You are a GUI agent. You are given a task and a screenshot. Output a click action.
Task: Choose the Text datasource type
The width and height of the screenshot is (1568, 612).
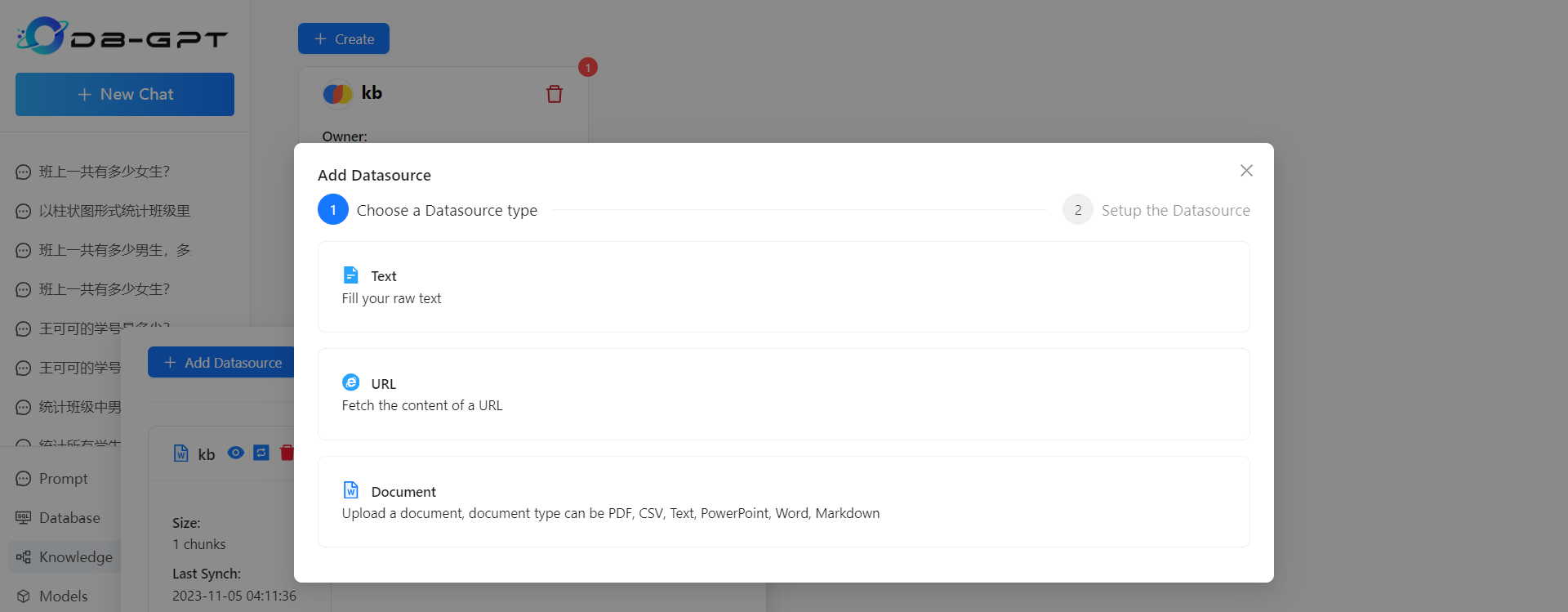point(783,287)
